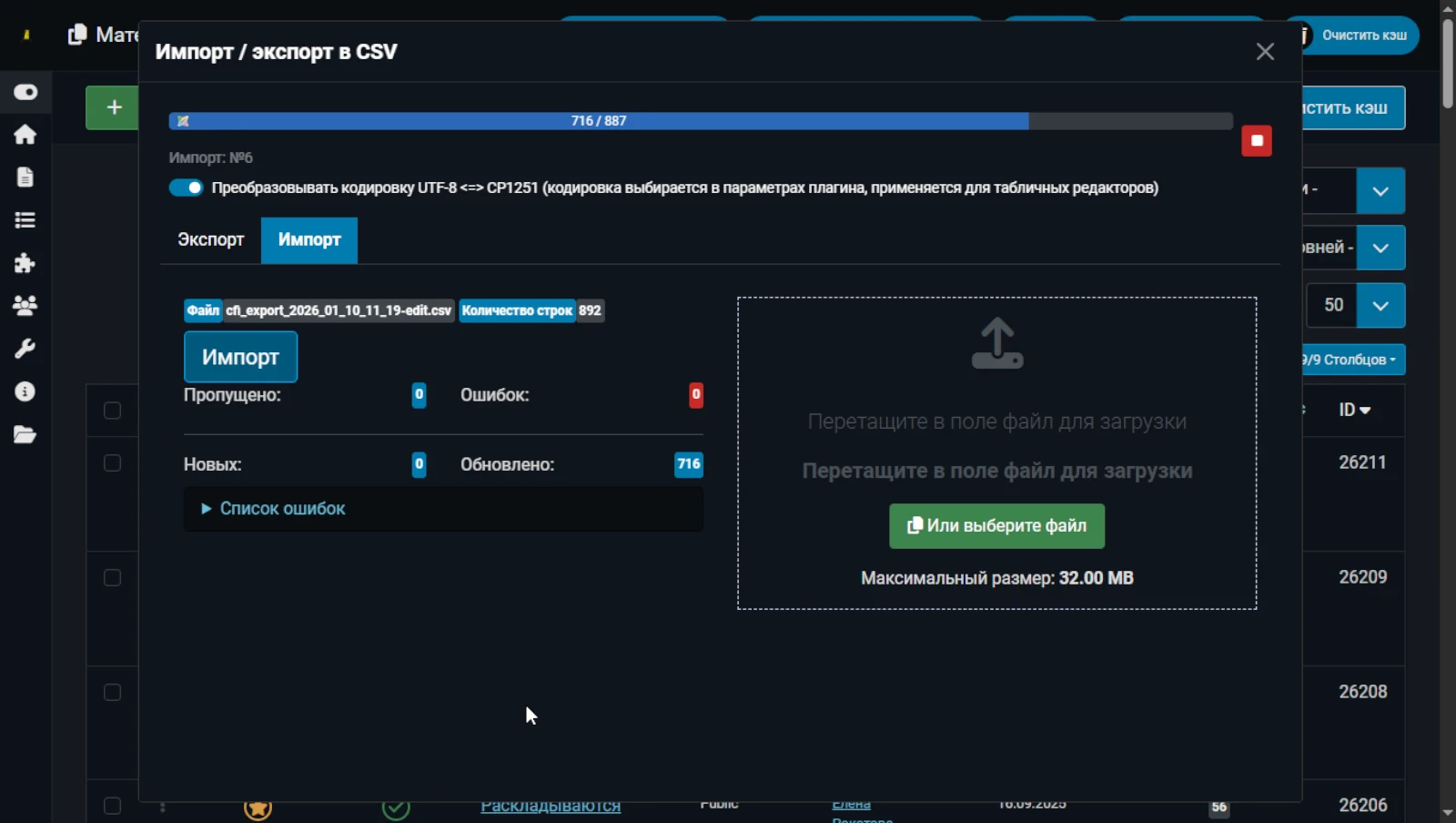The width and height of the screenshot is (1456, 823).
Task: Open the puzzle piece plugins icon
Action: tap(25, 263)
